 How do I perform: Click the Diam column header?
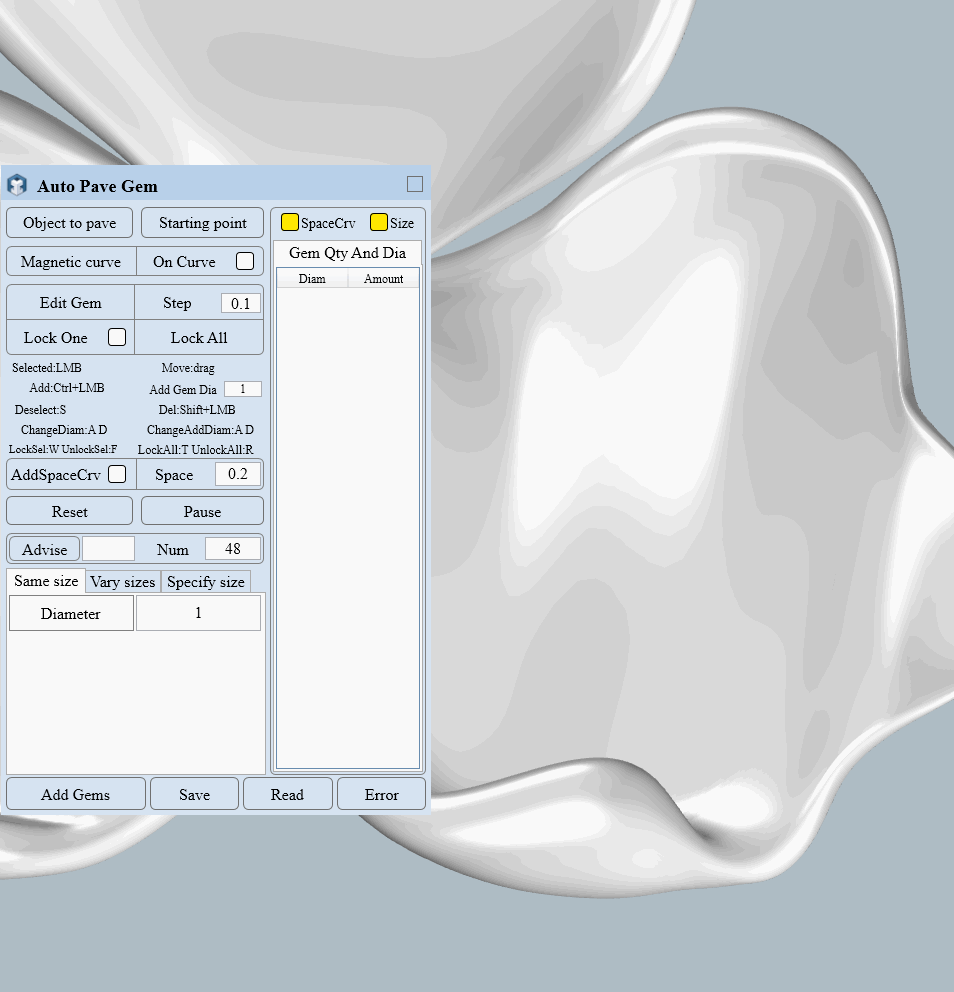click(312, 279)
